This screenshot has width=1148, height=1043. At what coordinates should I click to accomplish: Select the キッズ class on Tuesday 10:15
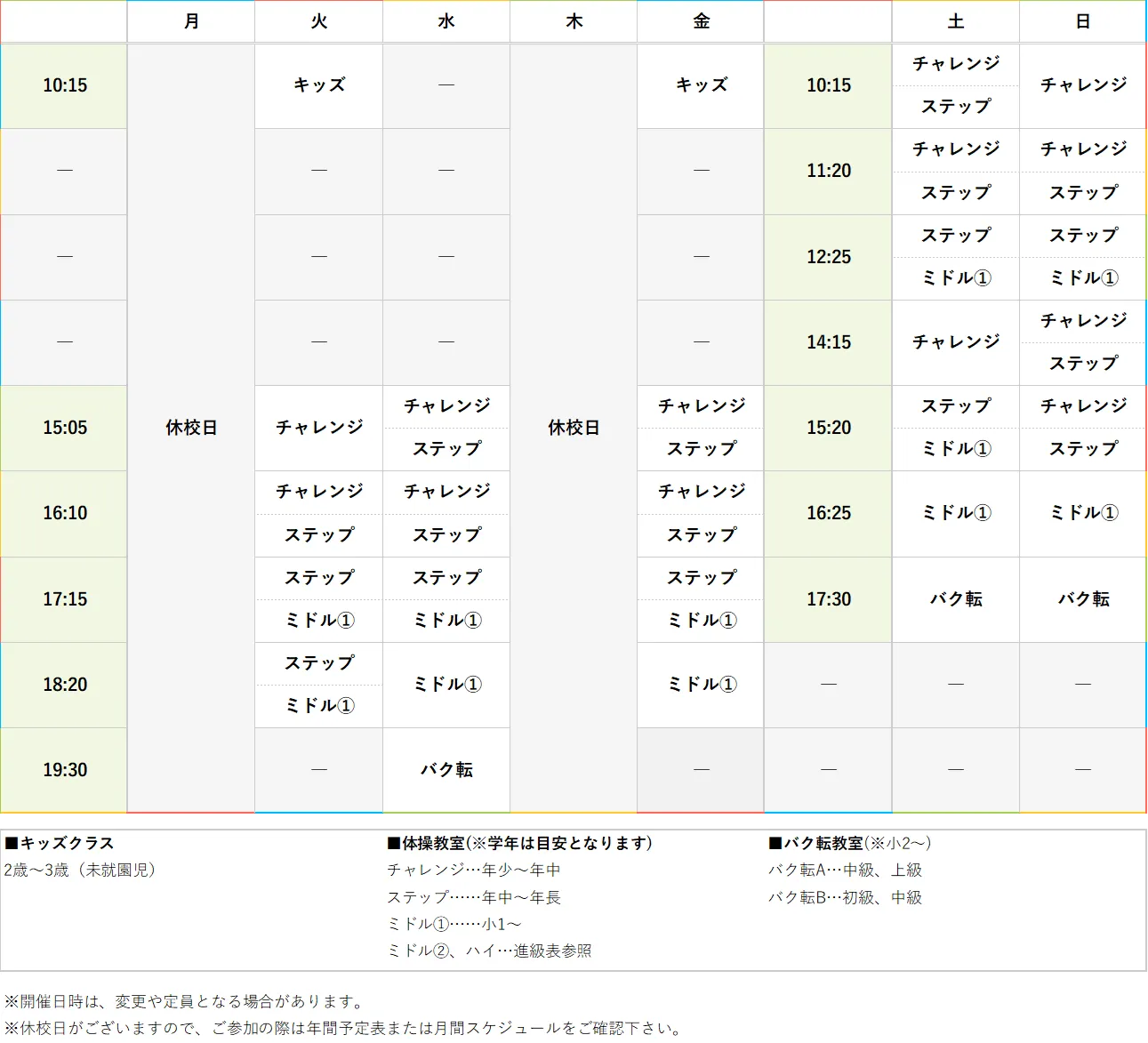pos(318,85)
